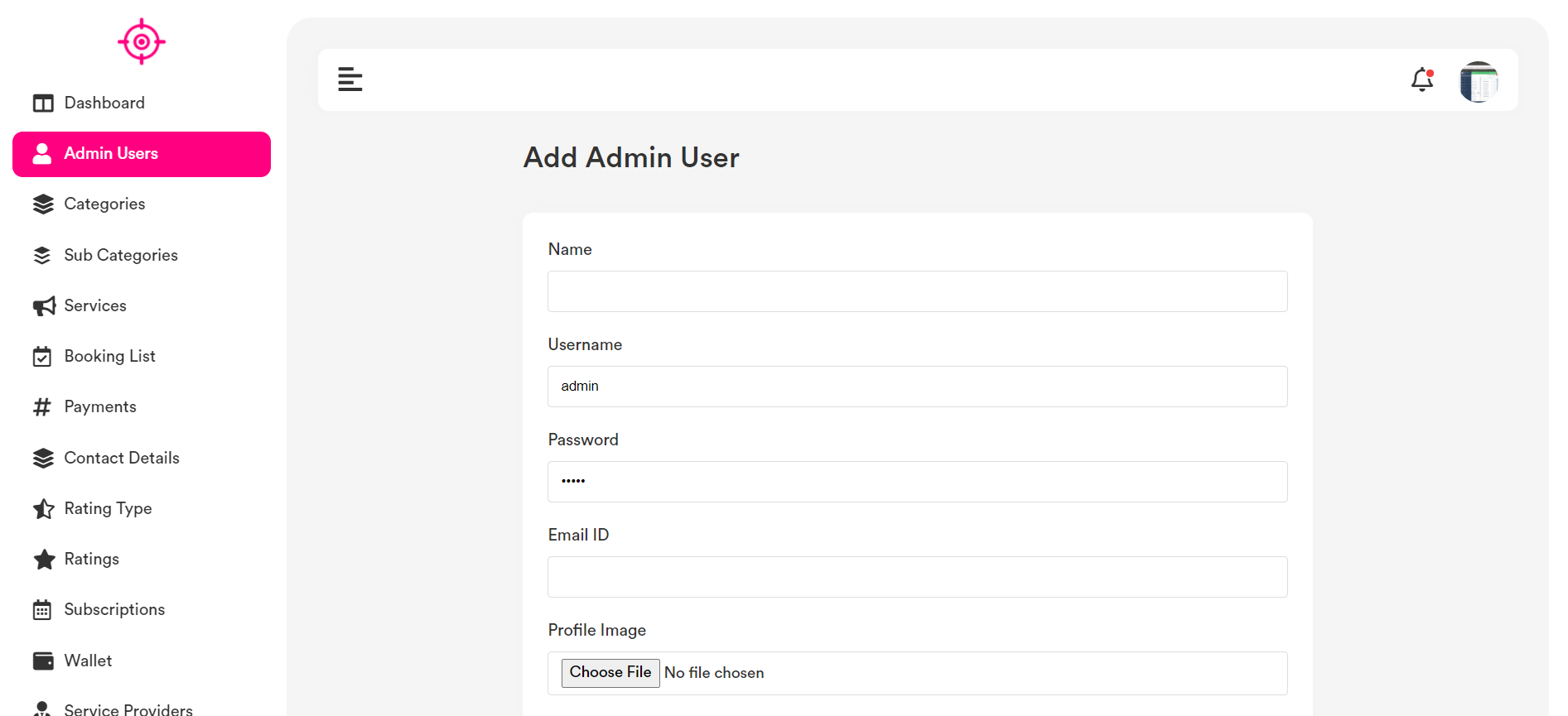Toggle the sidebar hamburger menu icon
The image size is (1568, 716).
pyautogui.click(x=350, y=79)
